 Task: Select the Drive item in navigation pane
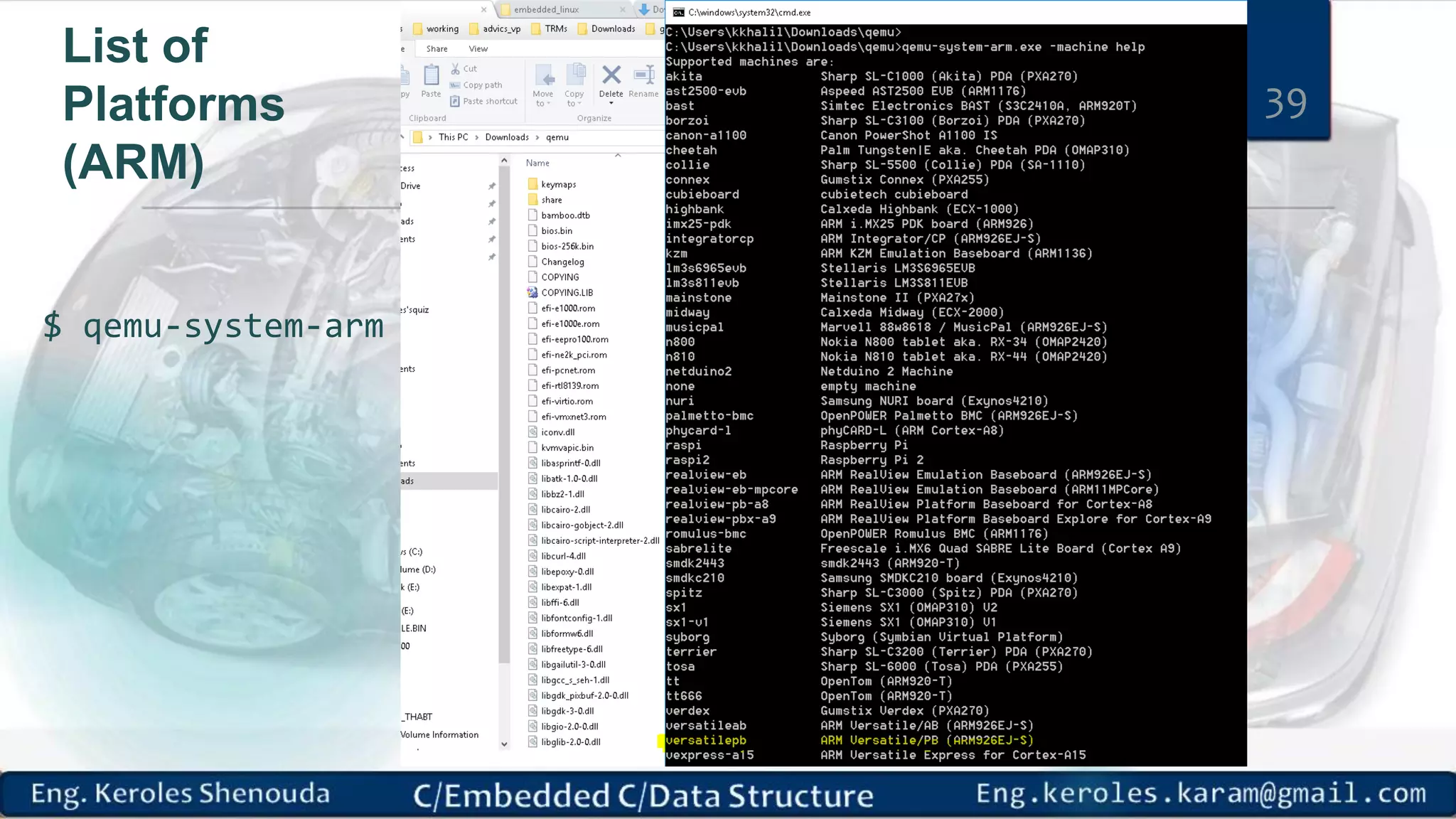[x=410, y=186]
